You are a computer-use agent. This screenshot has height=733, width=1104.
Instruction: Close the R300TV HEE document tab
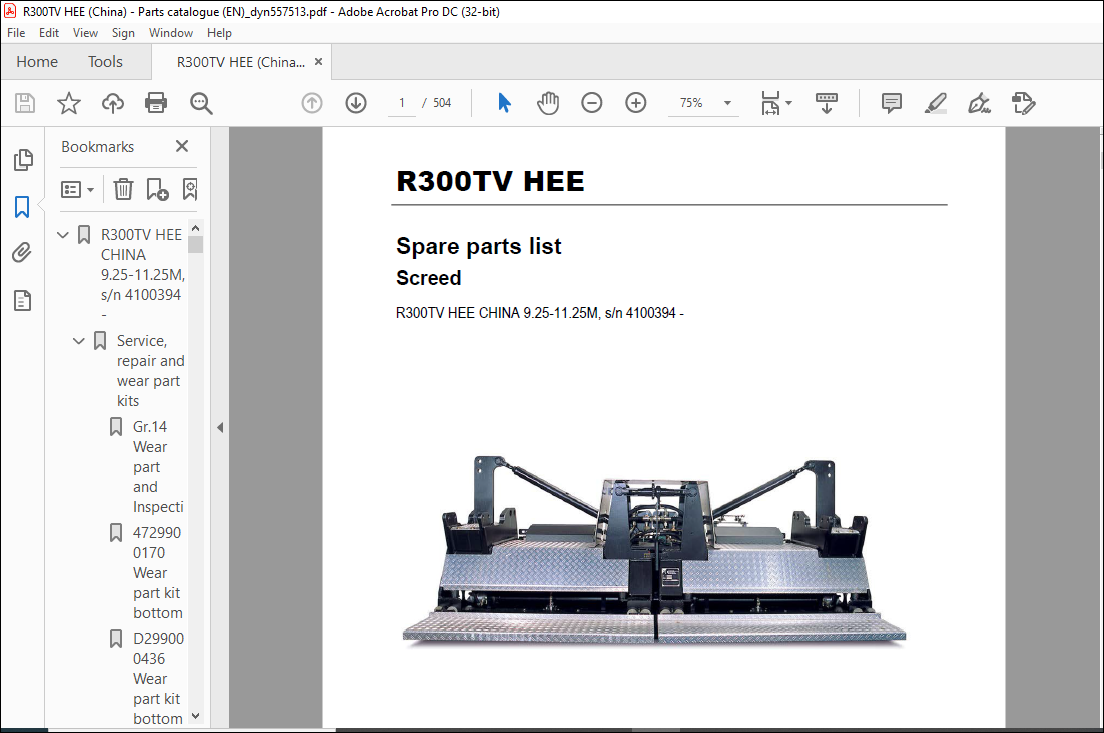[x=318, y=62]
